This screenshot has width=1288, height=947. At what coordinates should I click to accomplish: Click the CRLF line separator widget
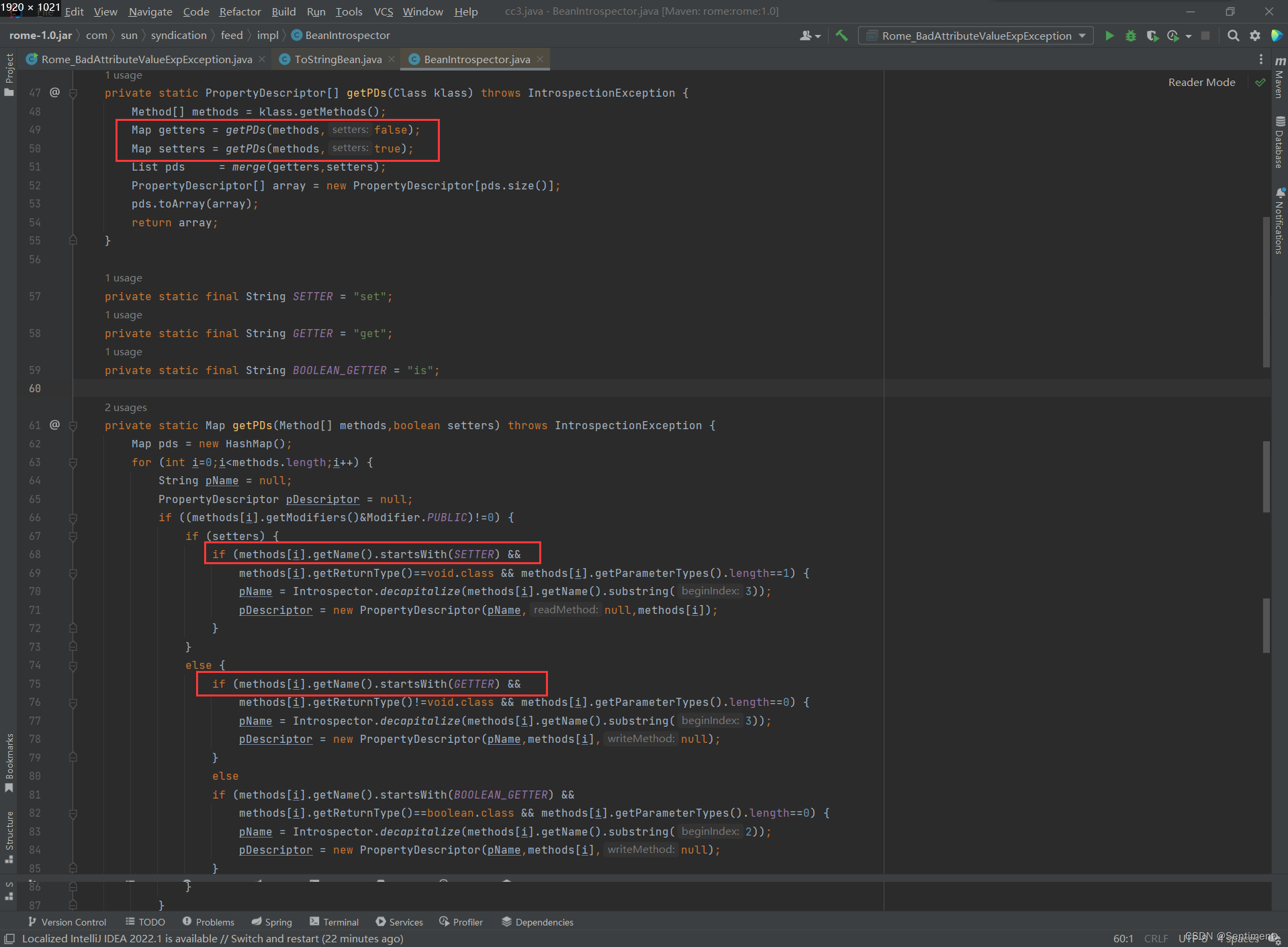point(1156,938)
